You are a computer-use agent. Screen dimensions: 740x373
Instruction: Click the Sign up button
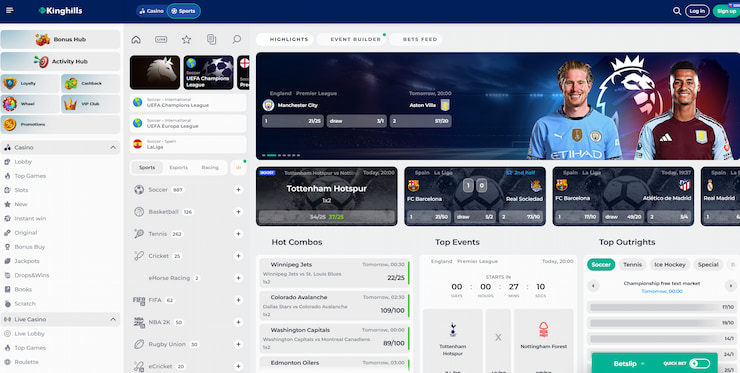726,11
